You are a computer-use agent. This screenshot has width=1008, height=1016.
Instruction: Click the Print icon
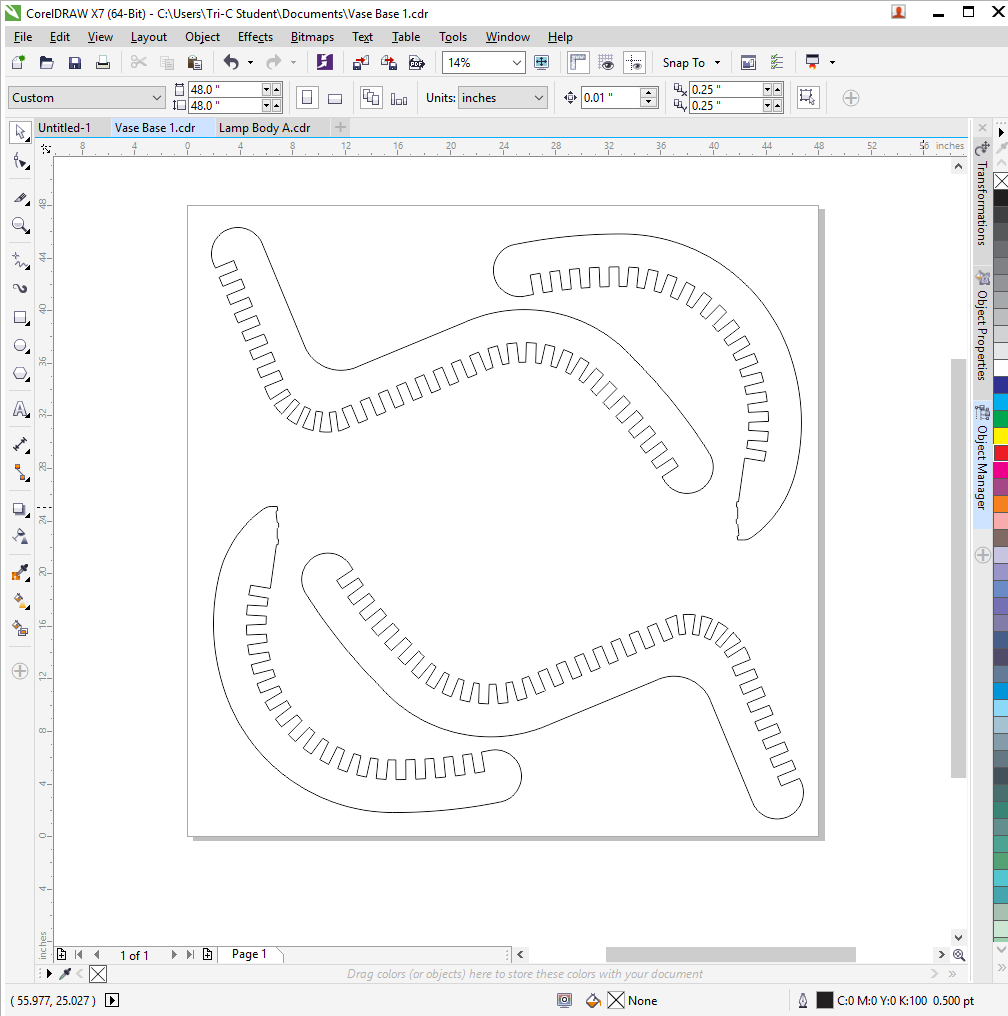click(x=102, y=63)
